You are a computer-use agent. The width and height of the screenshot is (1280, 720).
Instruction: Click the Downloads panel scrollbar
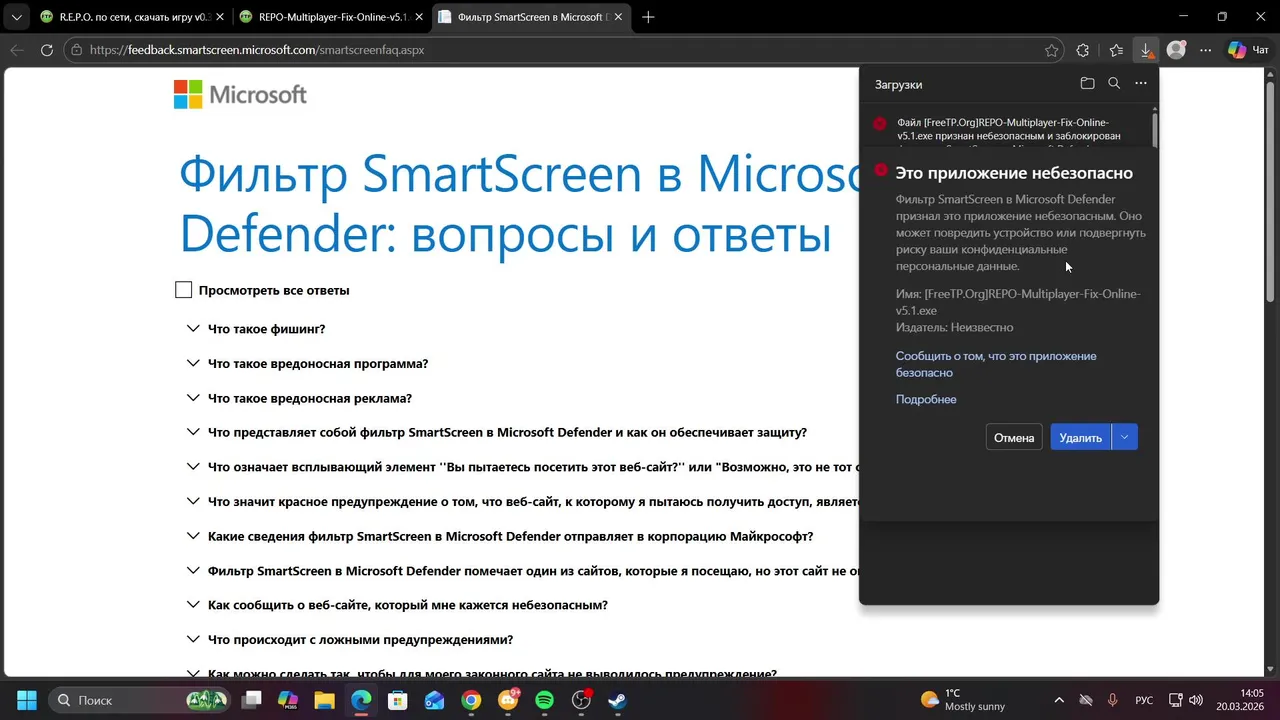(1155, 130)
